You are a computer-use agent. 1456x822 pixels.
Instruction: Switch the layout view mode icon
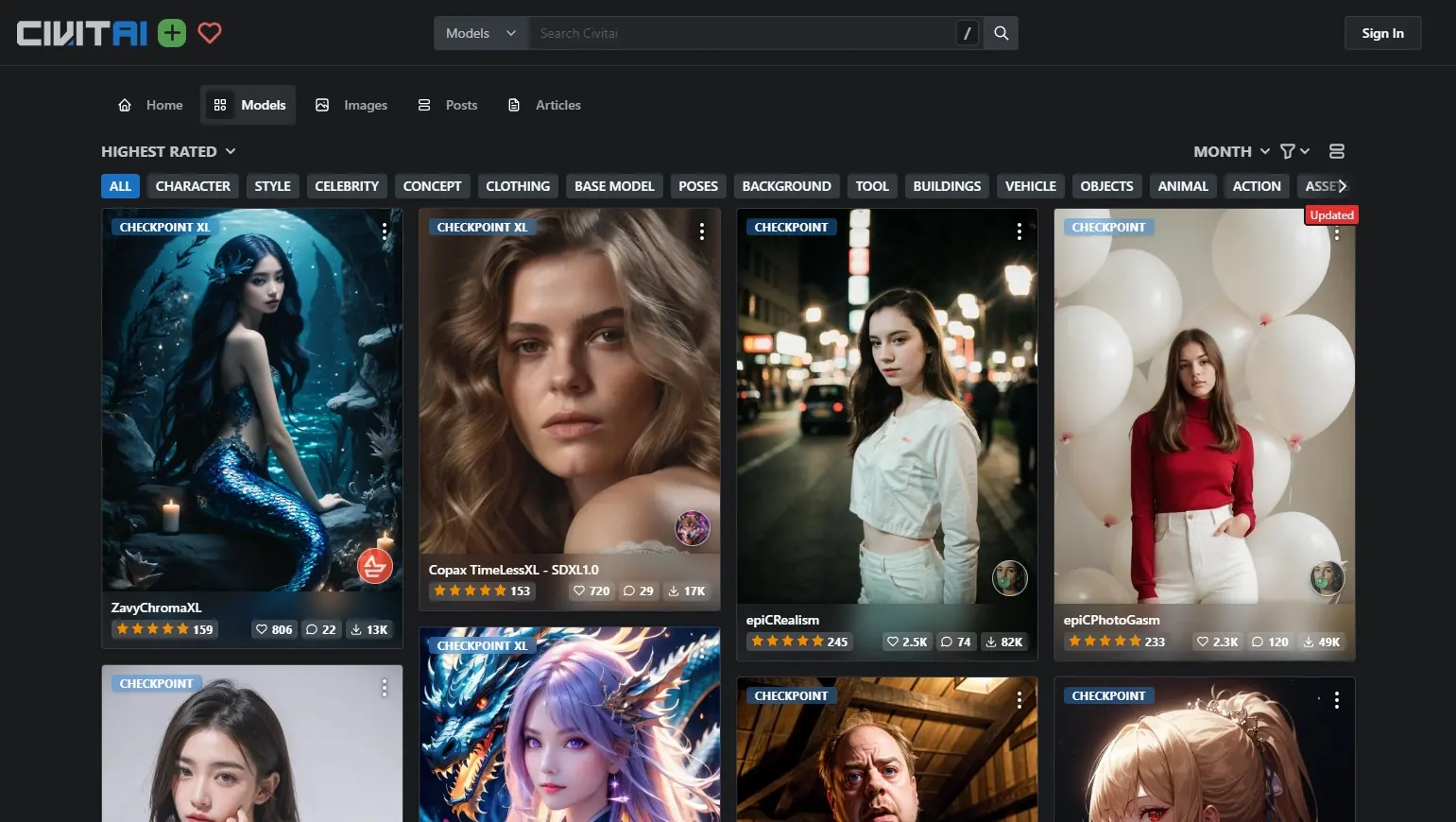coord(1336,151)
